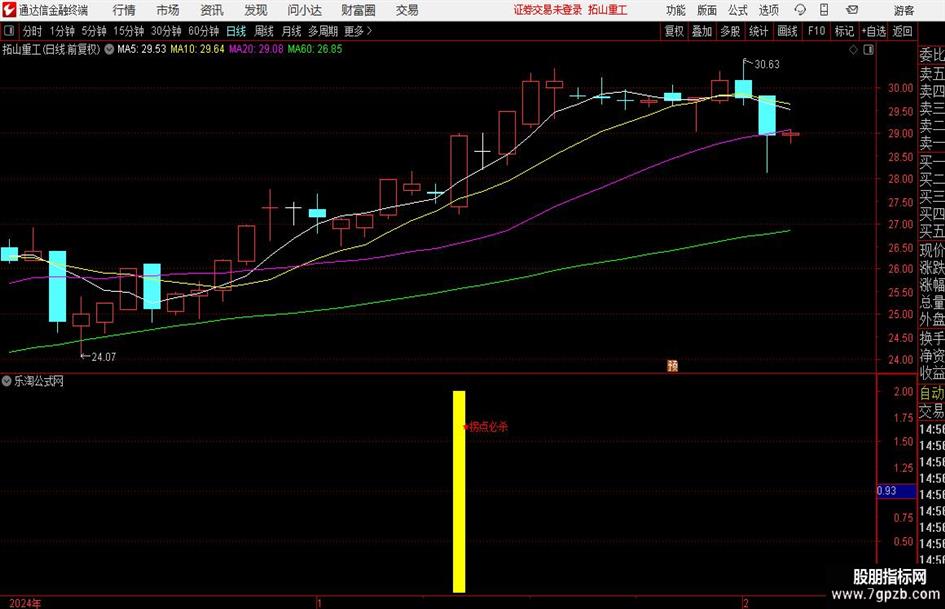This screenshot has height=609, width=945.
Task: Click the 预 forecast marker on the chart
Action: (673, 365)
